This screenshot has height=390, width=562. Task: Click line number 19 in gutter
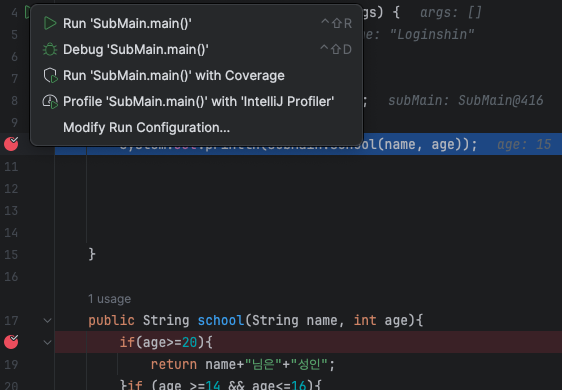(11, 365)
